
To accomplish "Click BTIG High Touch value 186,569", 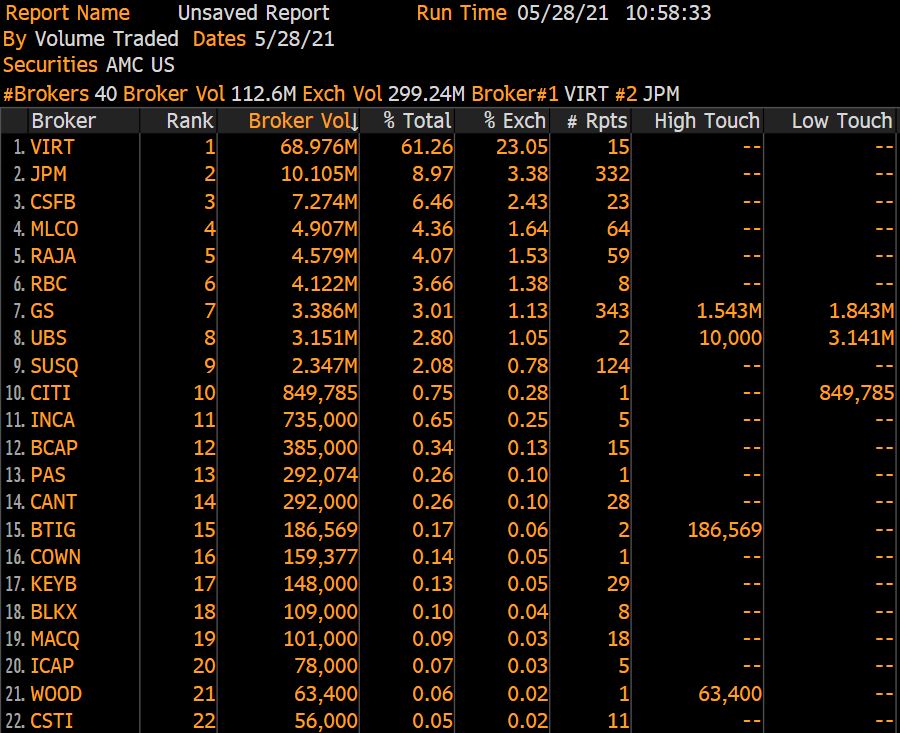I will 725,529.
